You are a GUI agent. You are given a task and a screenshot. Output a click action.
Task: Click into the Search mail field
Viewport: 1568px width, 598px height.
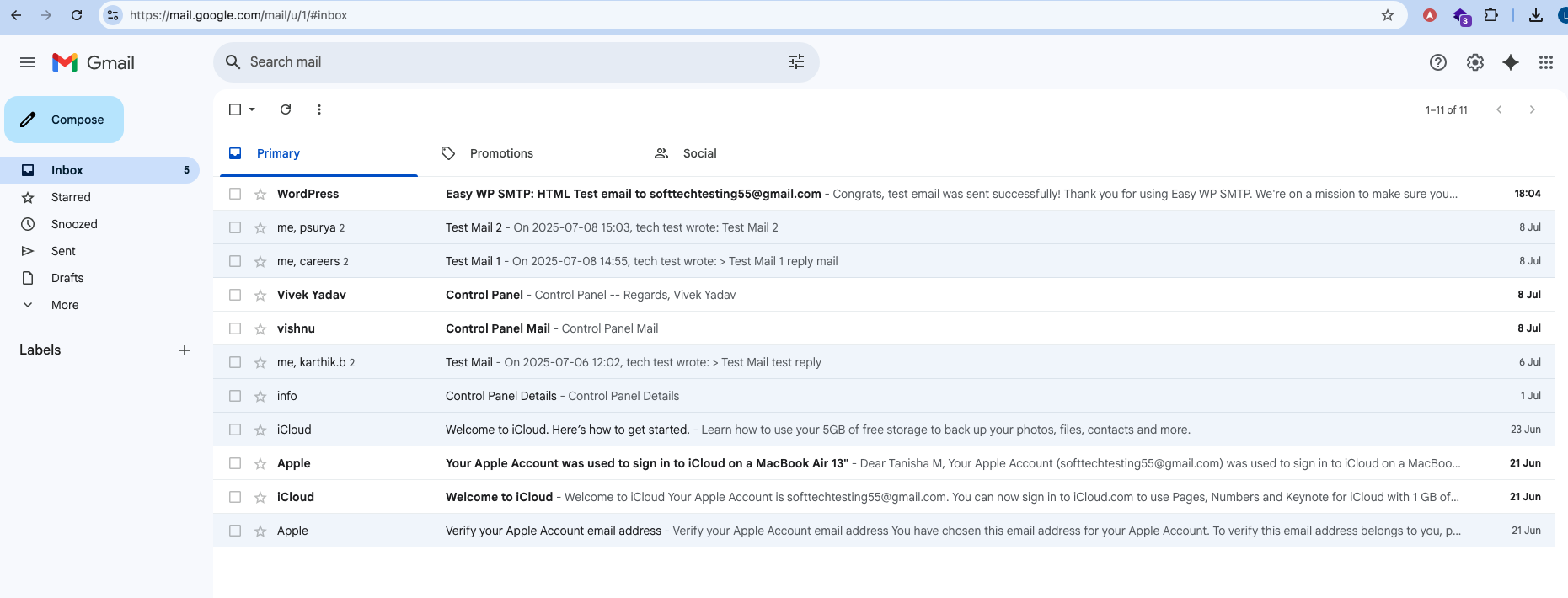[506, 61]
